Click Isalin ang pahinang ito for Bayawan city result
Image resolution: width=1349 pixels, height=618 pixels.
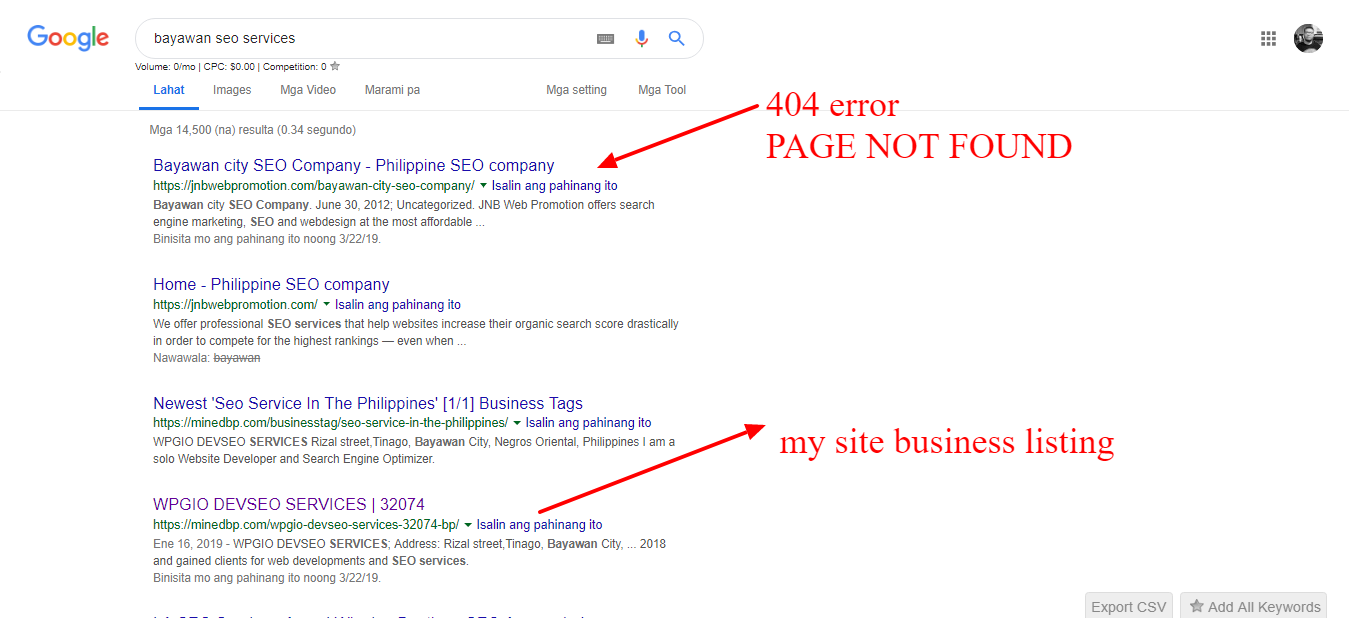555,186
